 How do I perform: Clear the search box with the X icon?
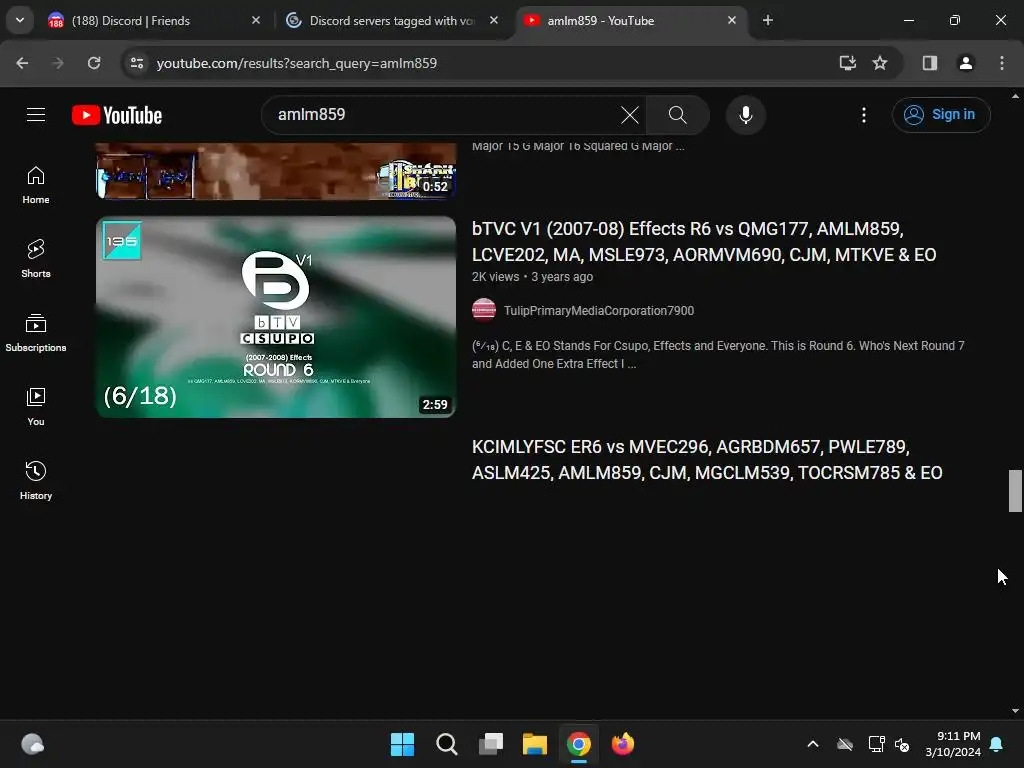click(x=630, y=115)
